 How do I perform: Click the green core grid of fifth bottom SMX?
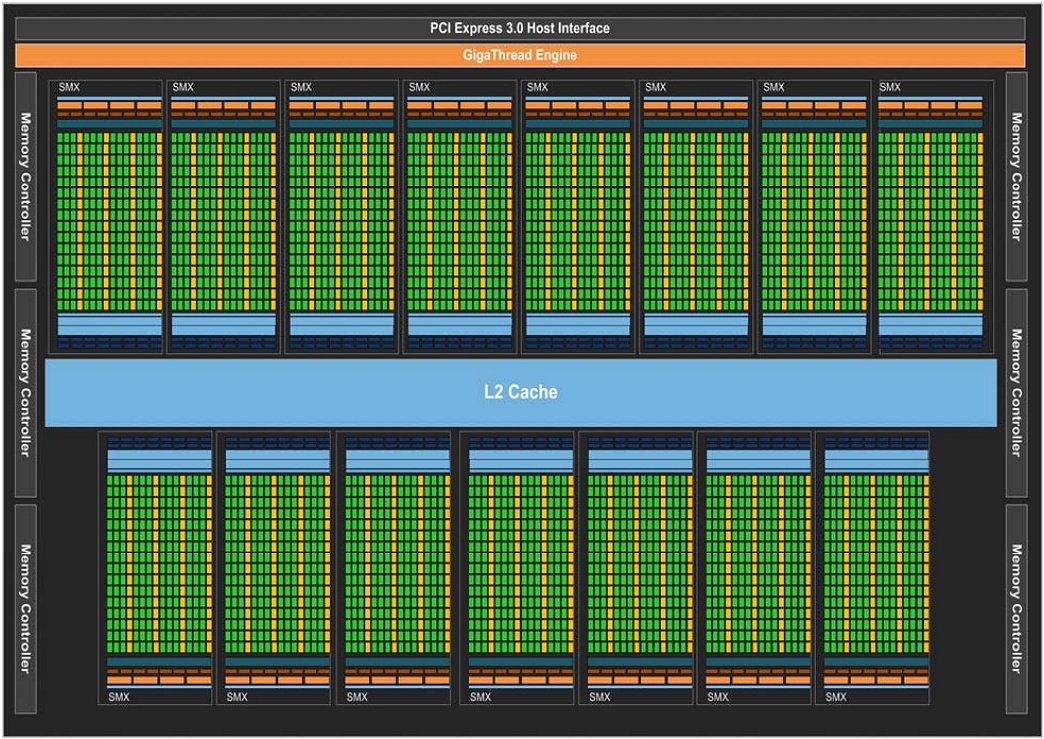639,565
